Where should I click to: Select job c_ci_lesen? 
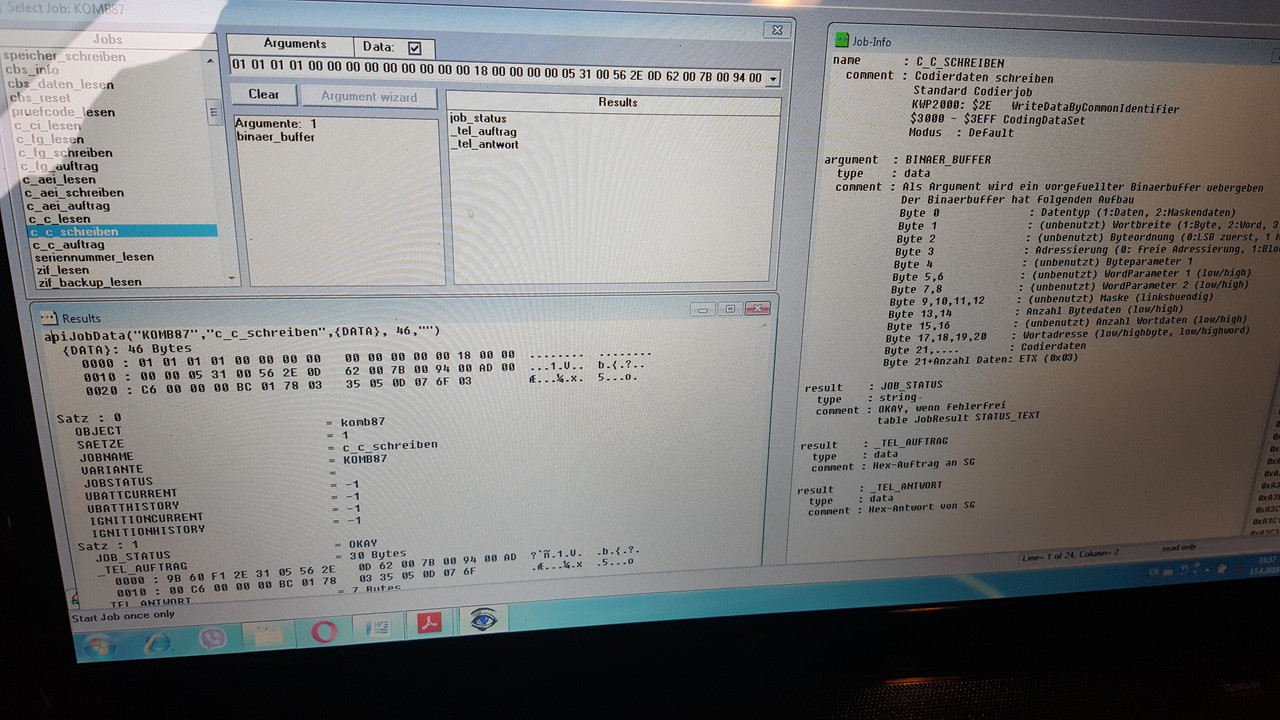(49, 126)
